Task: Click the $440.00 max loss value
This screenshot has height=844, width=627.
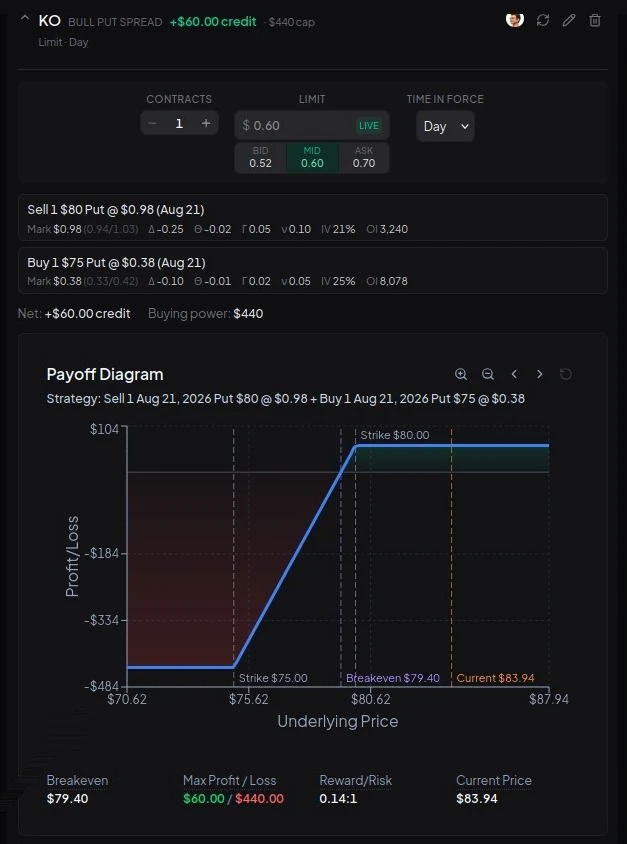Action: pos(259,798)
